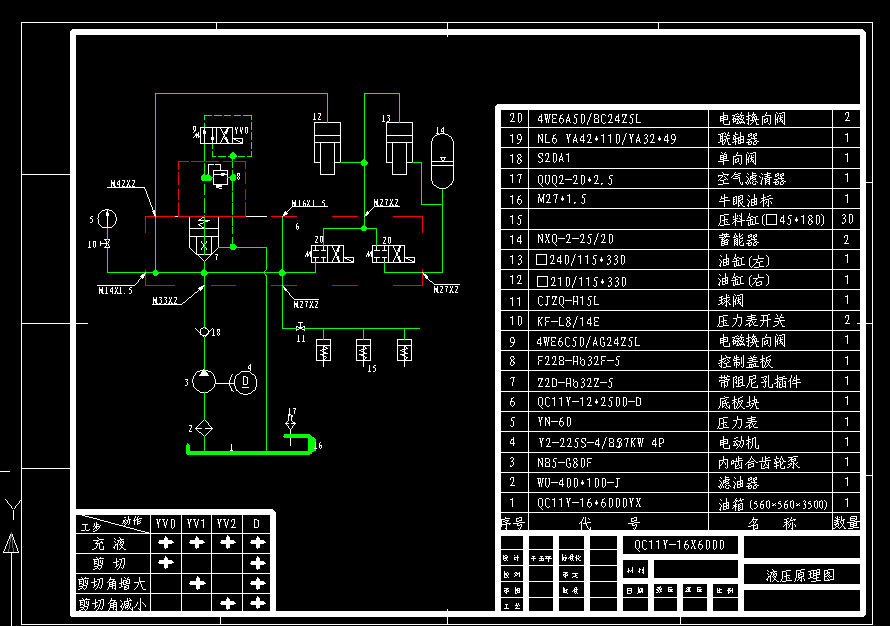Click the check valve symbol numbered 18
Screen dimensions: 890x626
point(204,331)
